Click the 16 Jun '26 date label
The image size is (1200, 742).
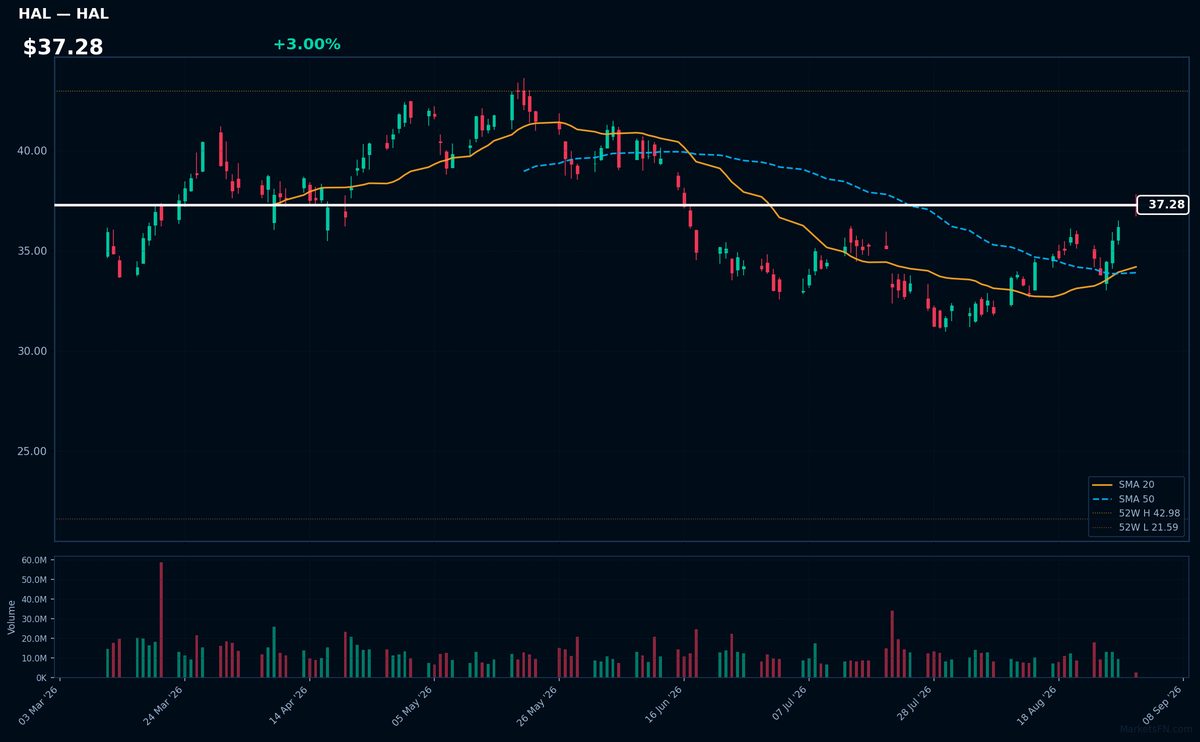click(x=662, y=705)
